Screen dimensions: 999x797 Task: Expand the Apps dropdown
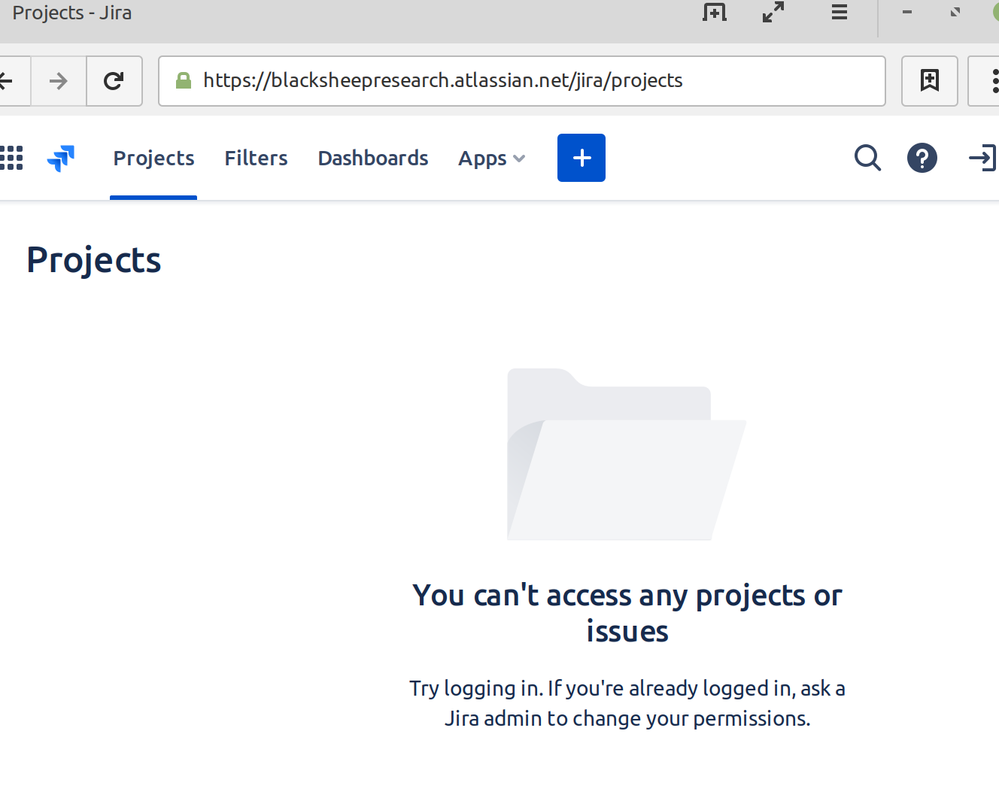coord(492,158)
